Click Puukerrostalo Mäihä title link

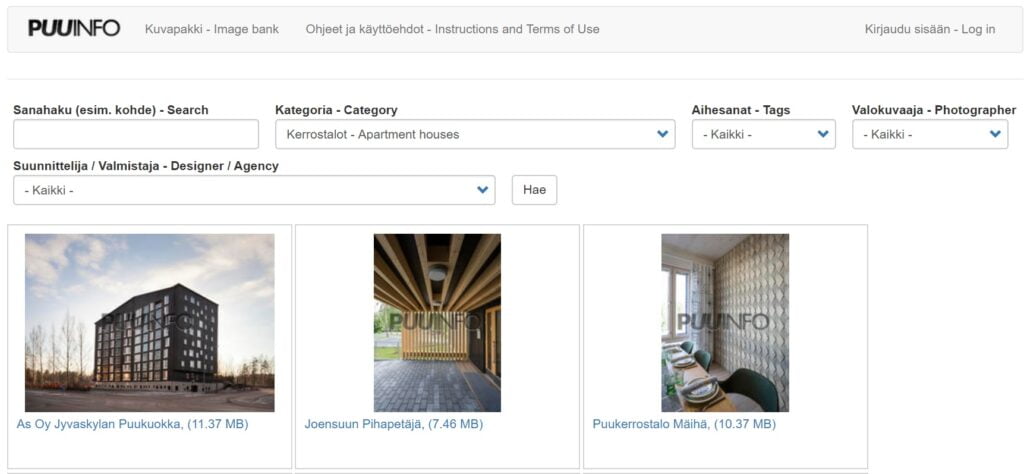pos(683,424)
